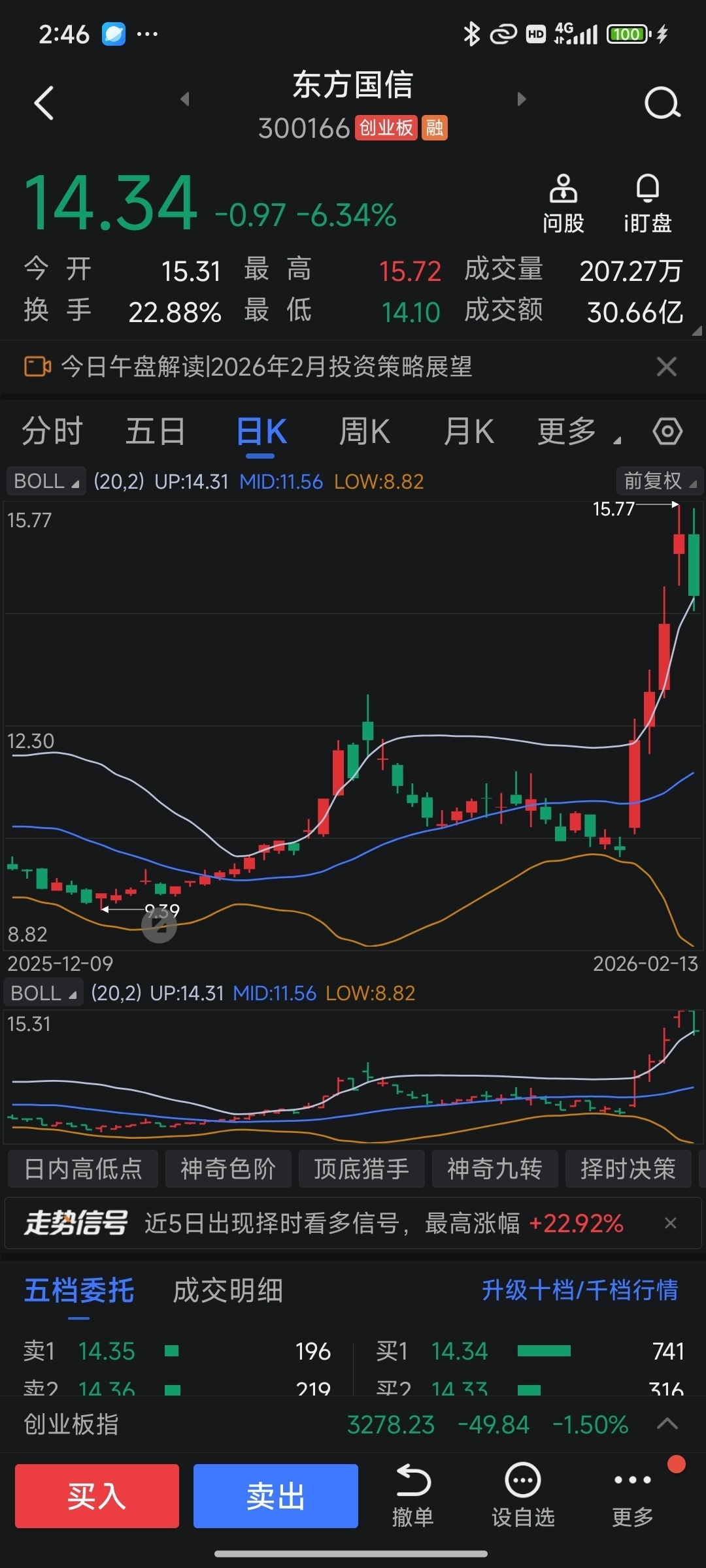Image resolution: width=706 pixels, height=1568 pixels.
Task: Expand the 创业板指 index bar chevron
Action: pos(667,1424)
